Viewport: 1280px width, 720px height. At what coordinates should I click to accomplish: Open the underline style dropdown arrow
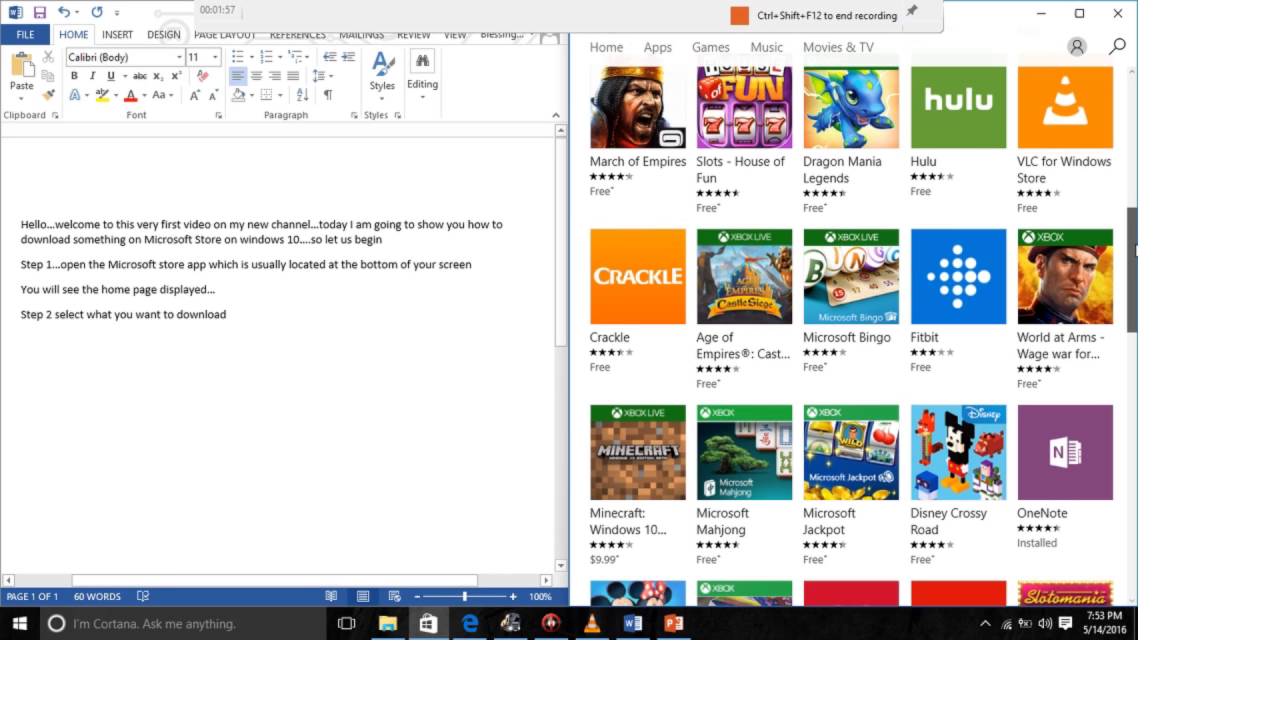pyautogui.click(x=124, y=76)
